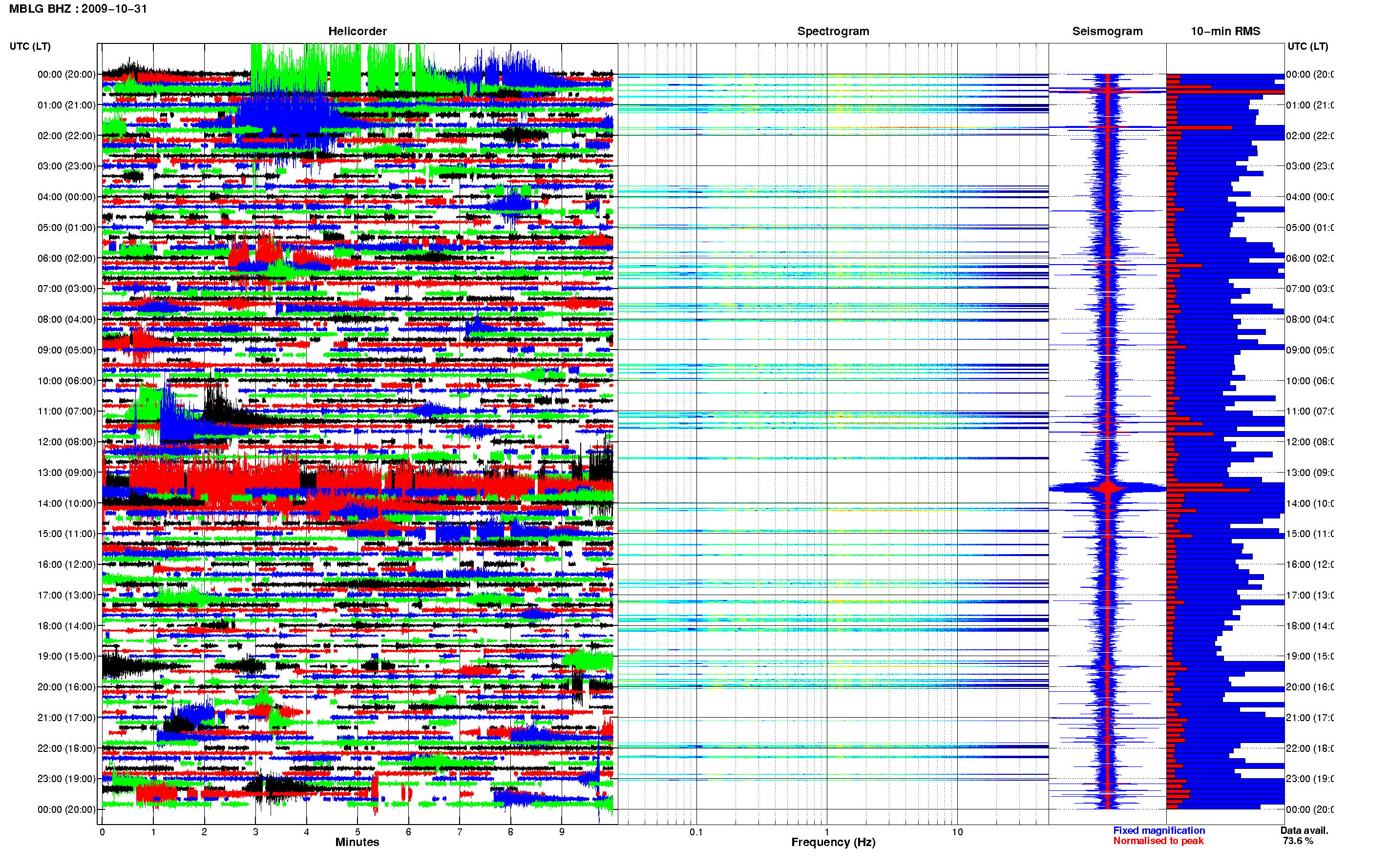The image size is (1389, 868).
Task: Click the right-side 06:00 time label
Action: point(1309,258)
